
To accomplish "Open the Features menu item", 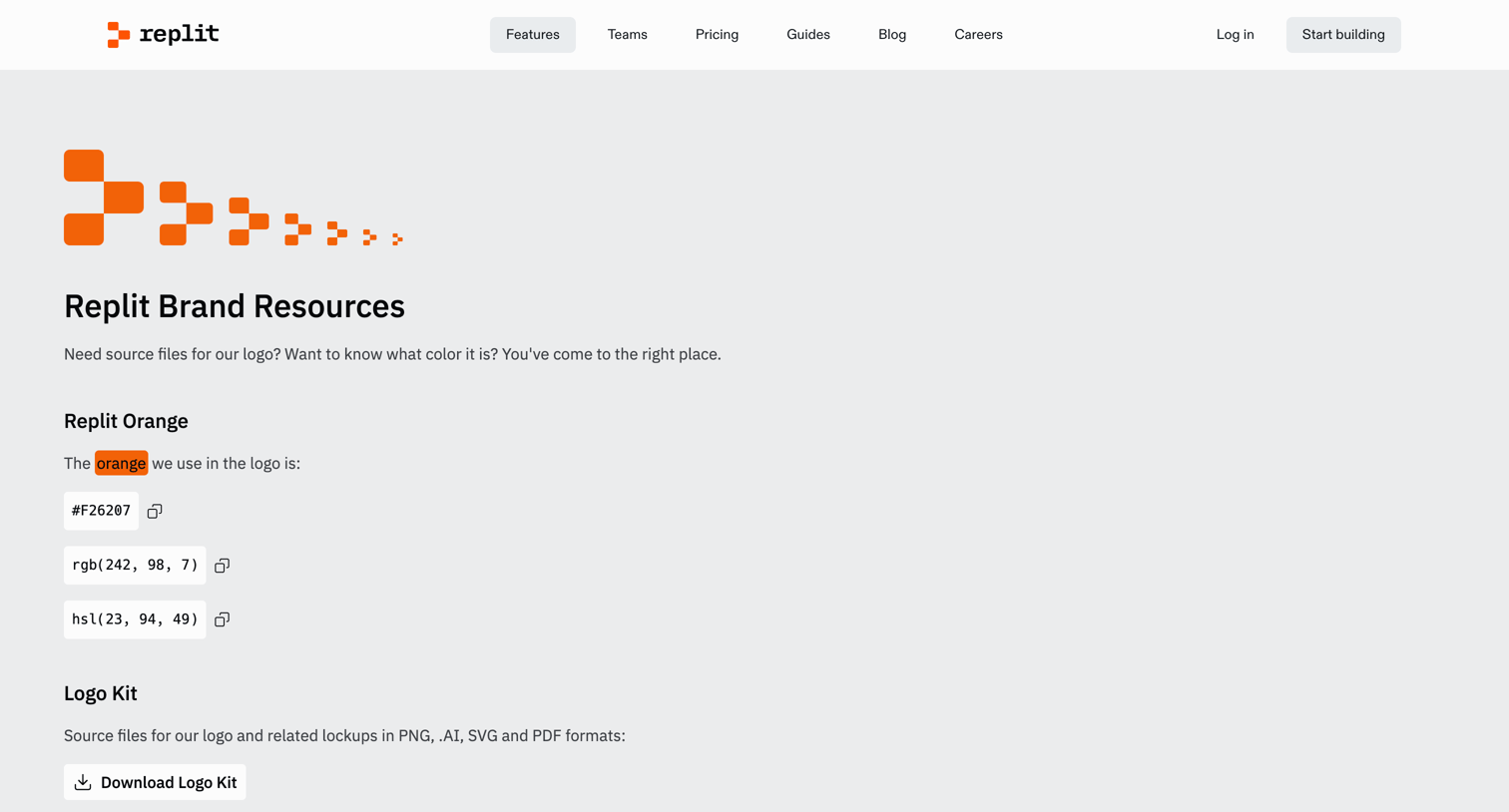I will [x=533, y=35].
